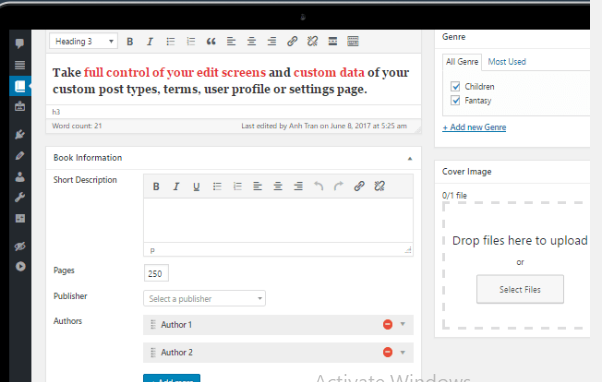
Task: Open the Select a publisher dropdown
Action: (x=204, y=299)
